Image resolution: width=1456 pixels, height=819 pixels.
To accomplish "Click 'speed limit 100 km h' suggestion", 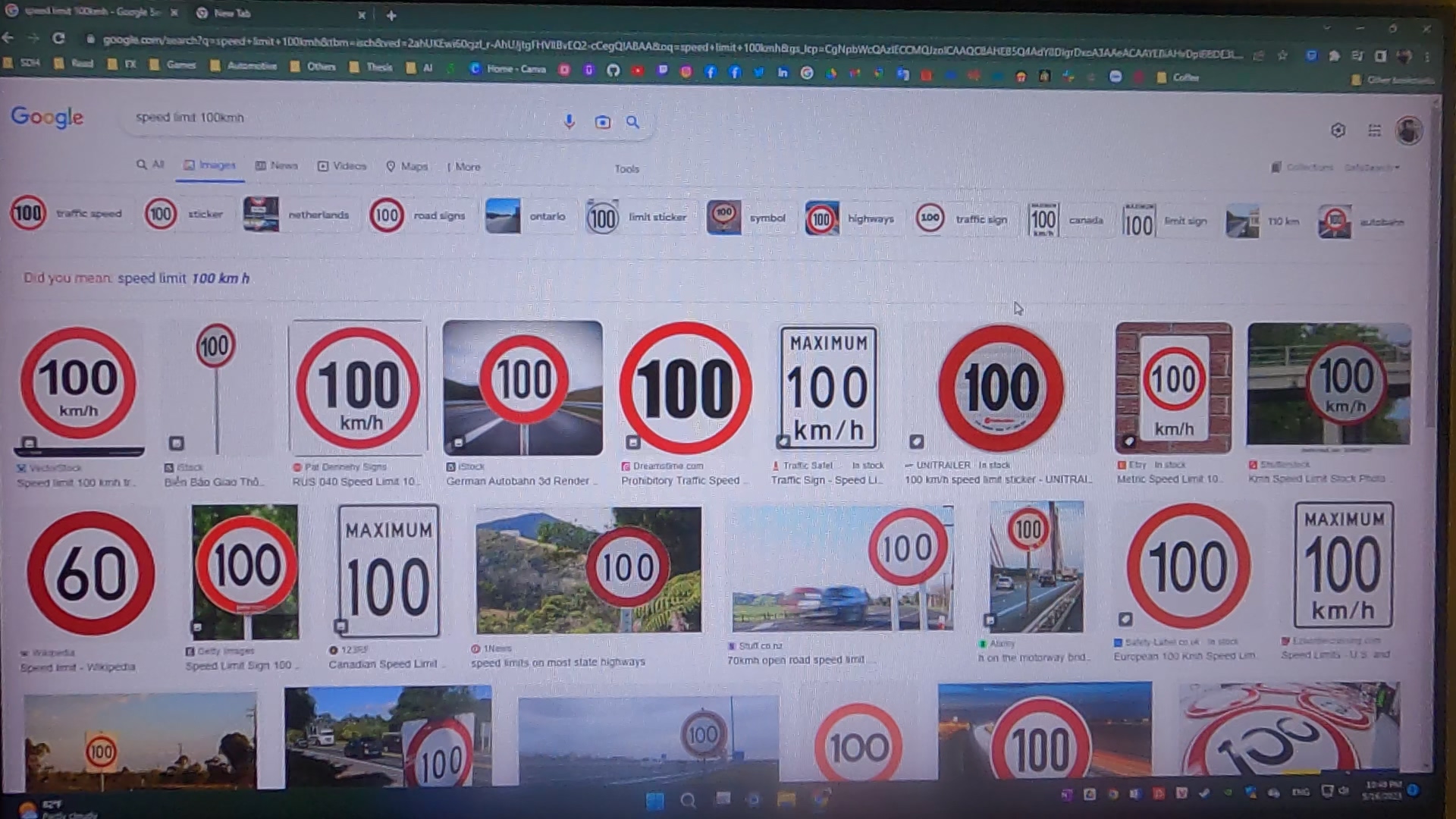I will click(183, 278).
